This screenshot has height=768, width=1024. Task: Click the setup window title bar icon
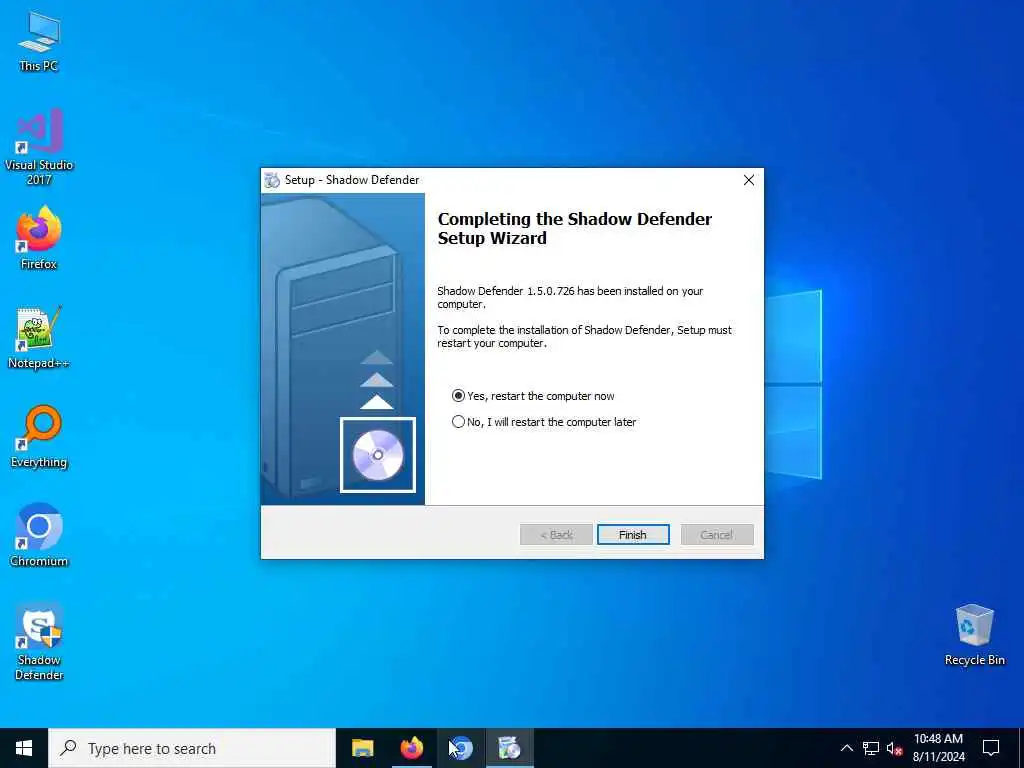coord(272,180)
